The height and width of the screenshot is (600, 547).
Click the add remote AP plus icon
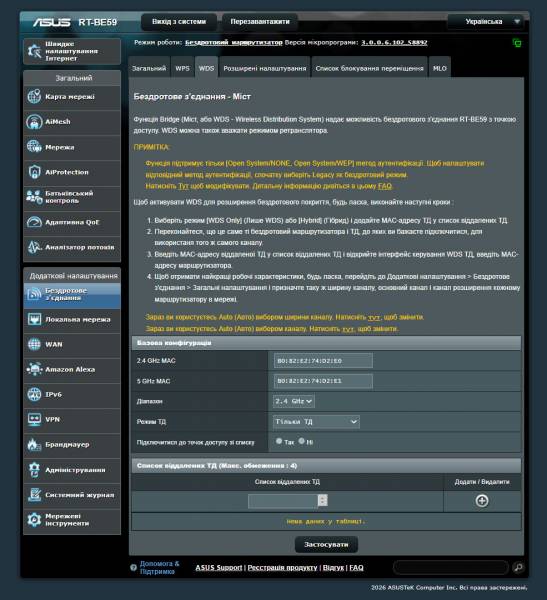click(x=482, y=501)
